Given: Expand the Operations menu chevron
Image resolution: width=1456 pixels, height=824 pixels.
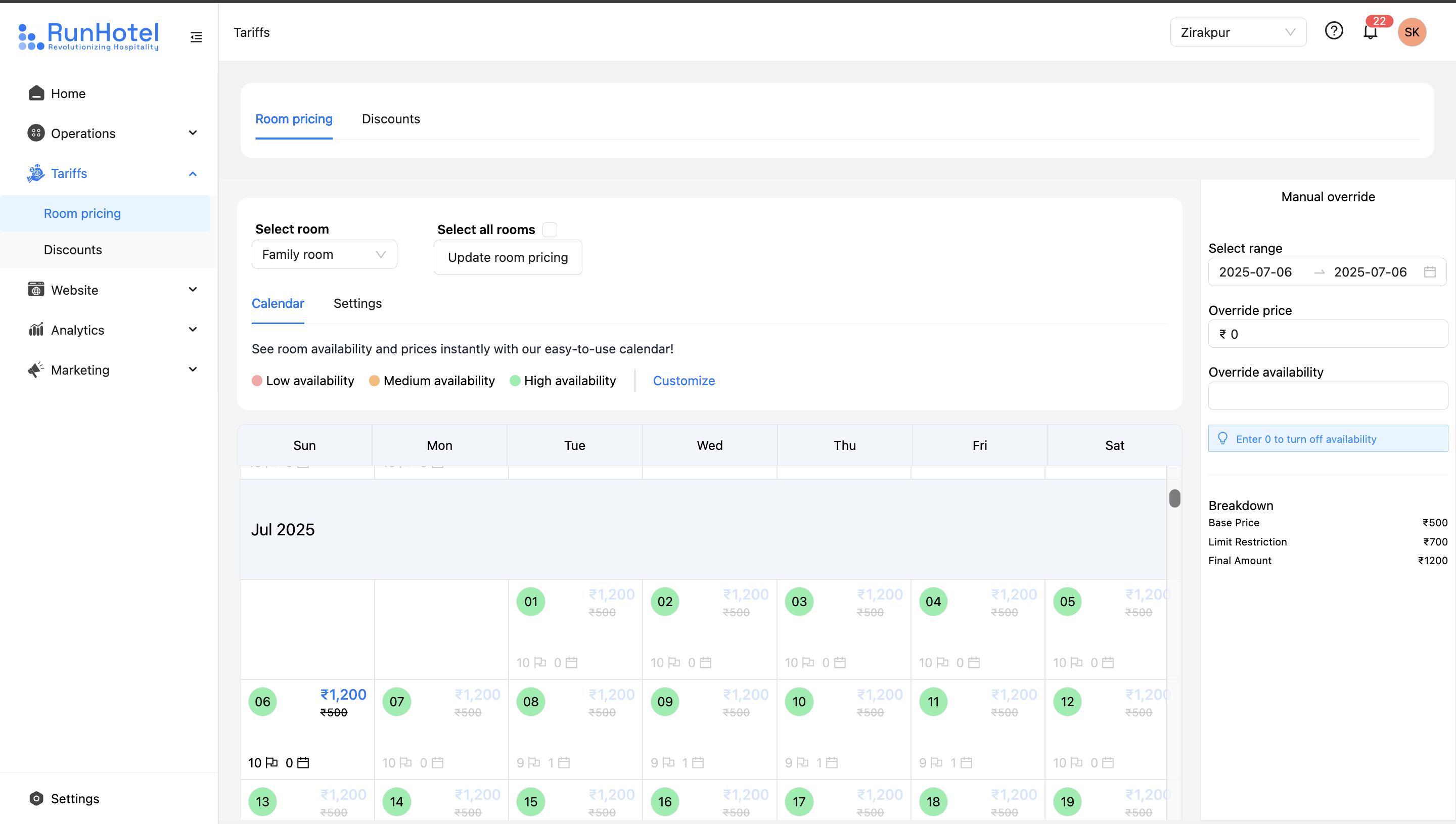Looking at the screenshot, I should (x=193, y=133).
